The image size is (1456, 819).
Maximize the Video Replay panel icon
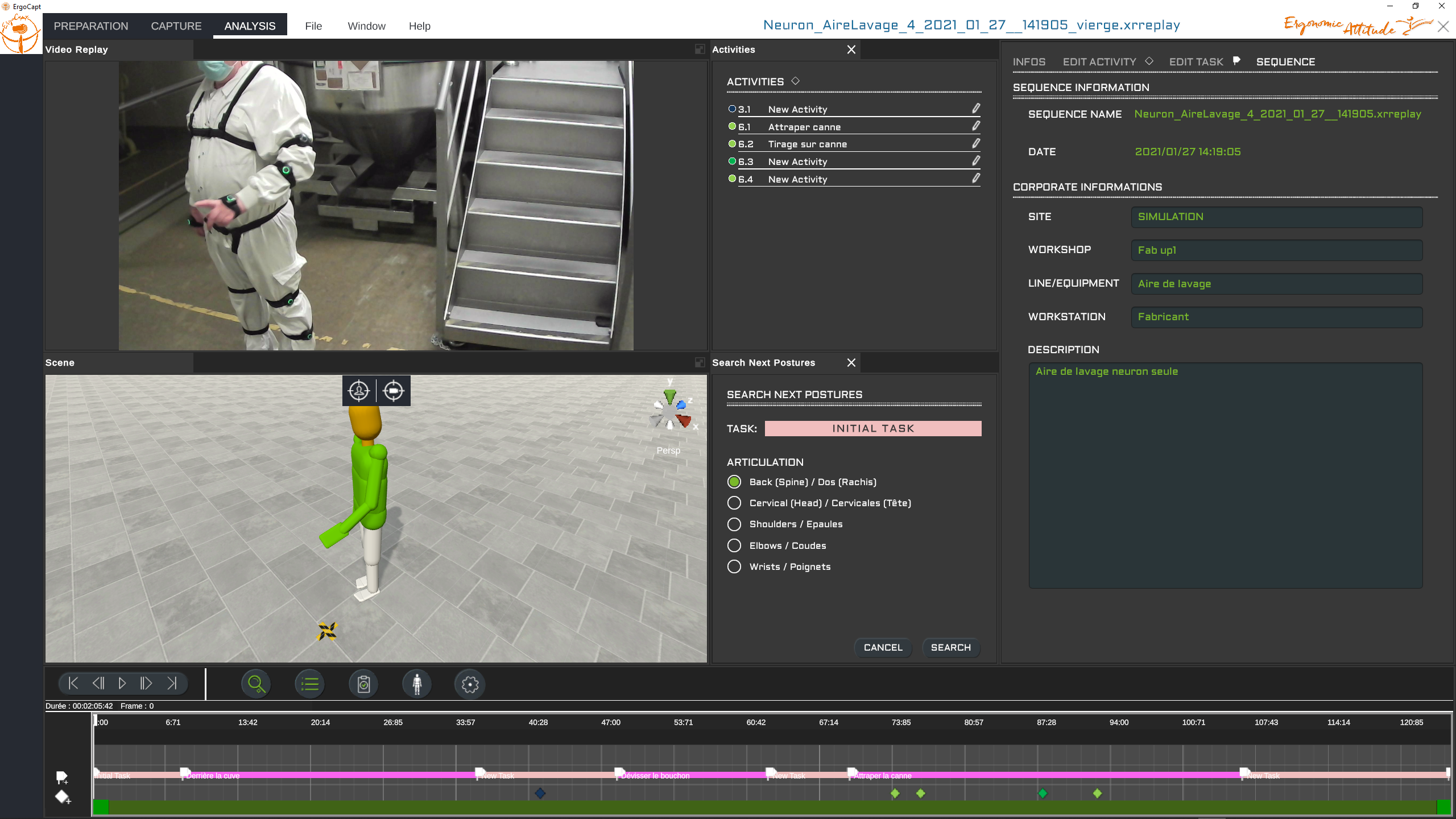(x=700, y=49)
